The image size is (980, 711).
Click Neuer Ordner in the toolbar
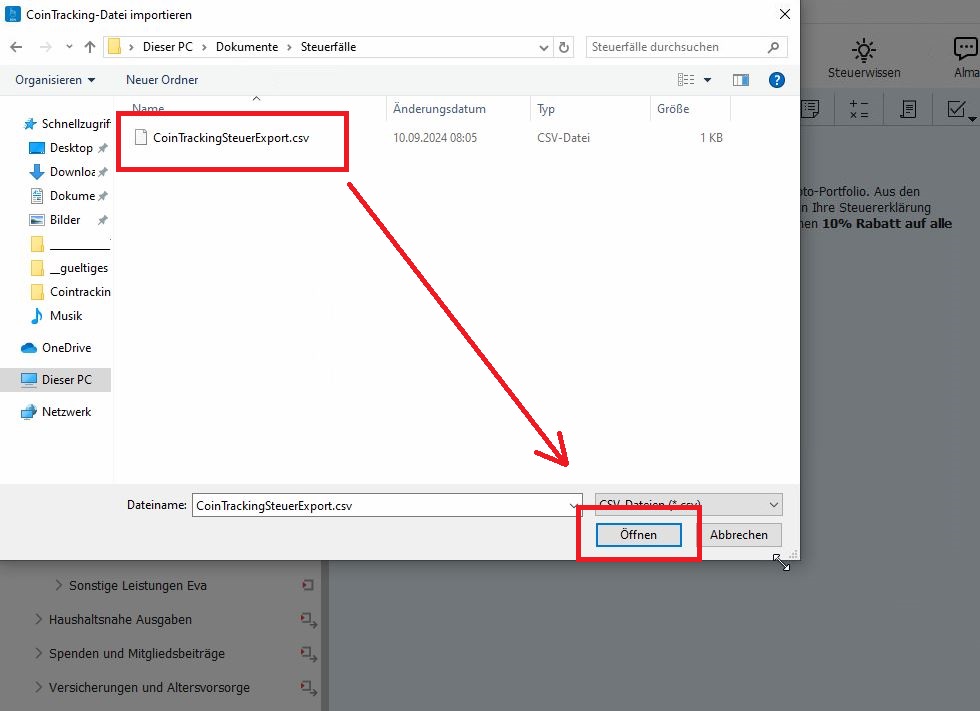coord(162,79)
